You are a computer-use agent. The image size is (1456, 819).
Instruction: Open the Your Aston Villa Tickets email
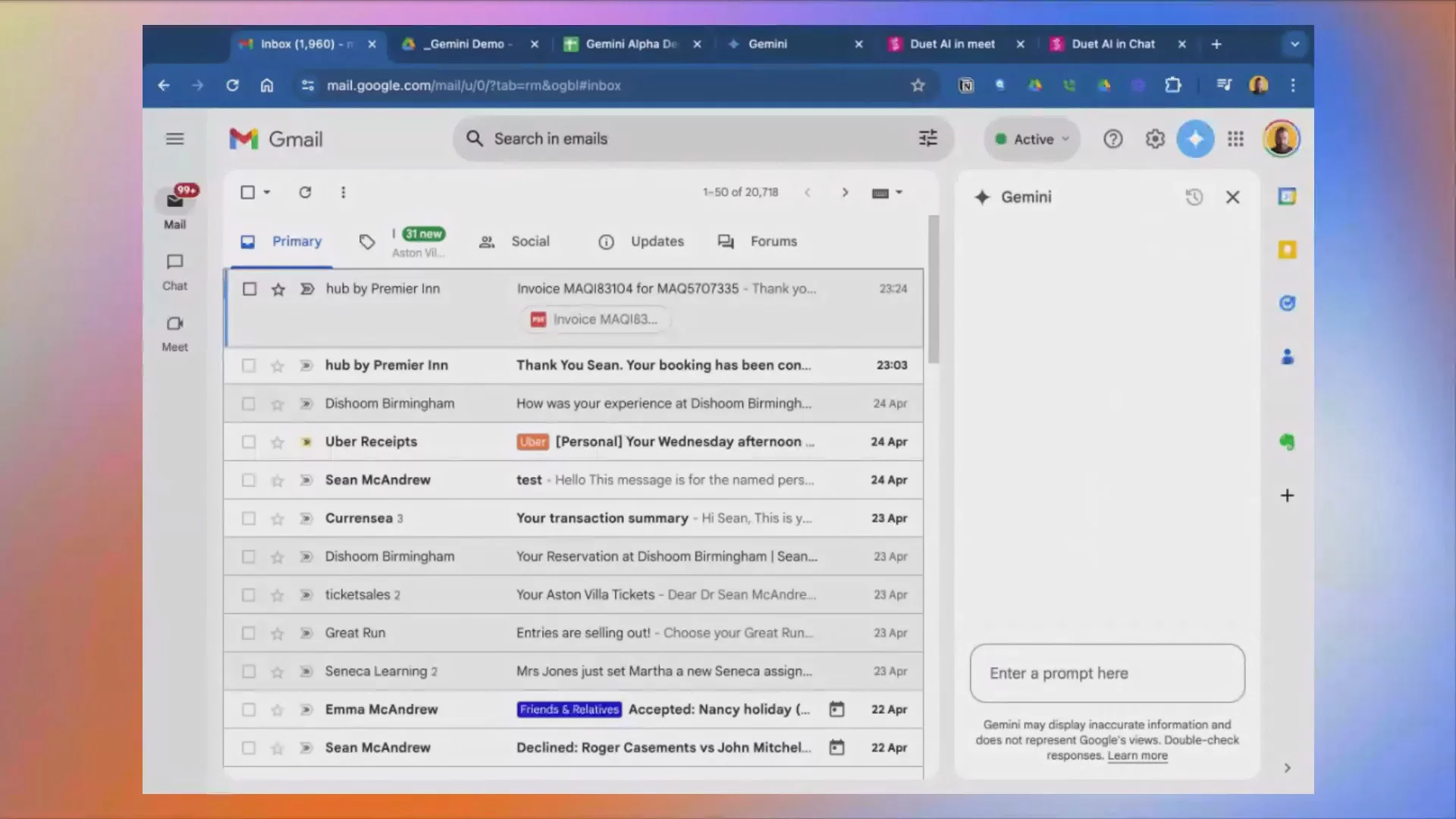[x=573, y=595]
